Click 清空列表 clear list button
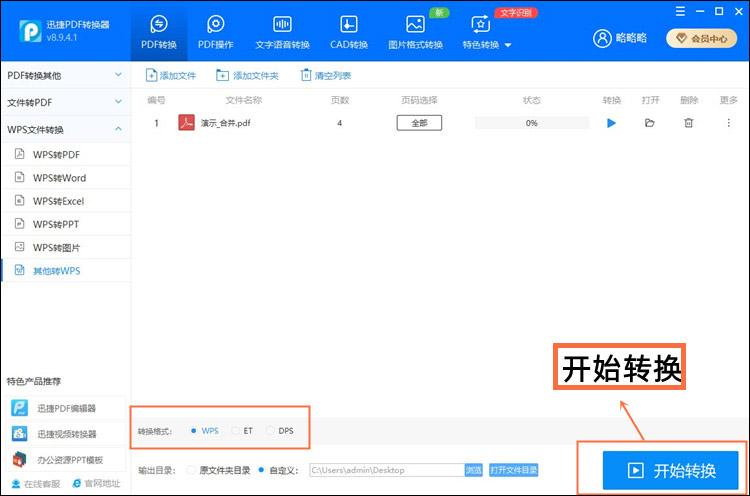The height and width of the screenshot is (496, 750). click(326, 75)
